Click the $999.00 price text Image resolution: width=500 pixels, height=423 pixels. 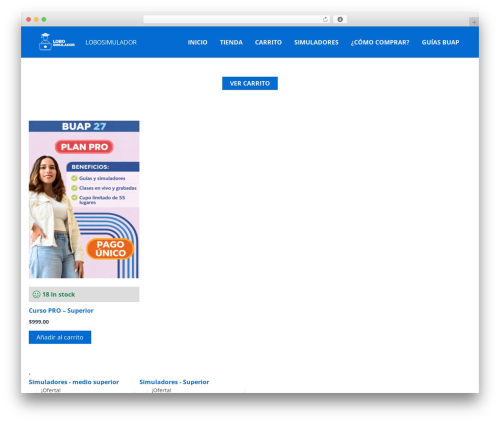pos(39,322)
